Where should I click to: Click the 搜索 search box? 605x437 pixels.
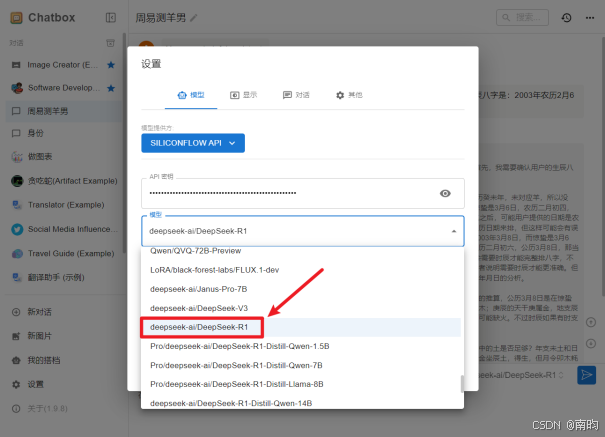tap(522, 18)
